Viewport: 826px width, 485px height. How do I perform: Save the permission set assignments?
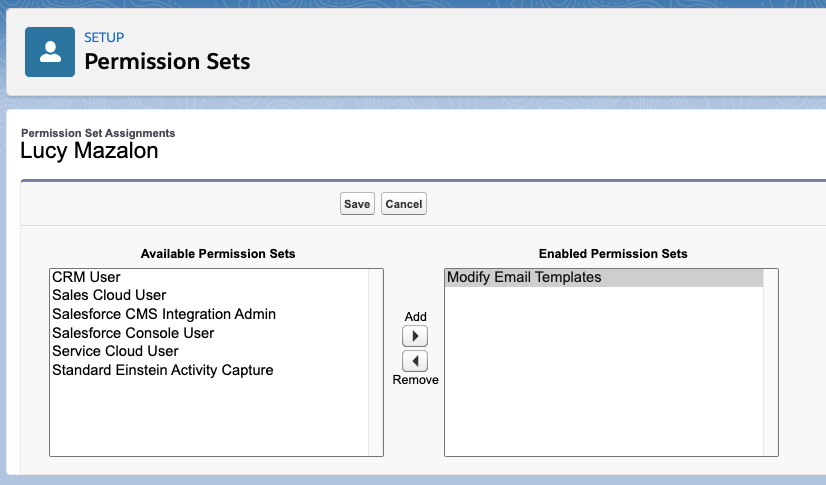tap(357, 204)
